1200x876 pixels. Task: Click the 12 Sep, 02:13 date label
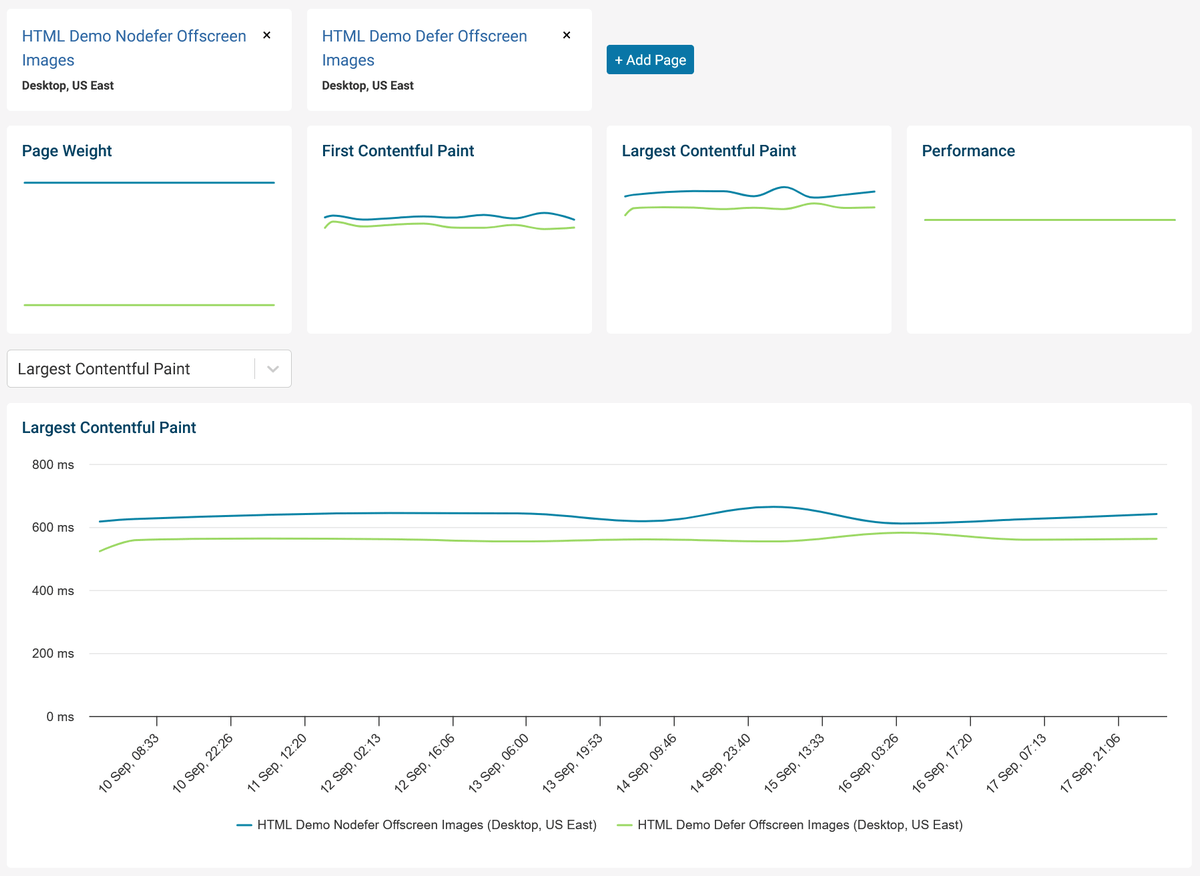[350, 763]
